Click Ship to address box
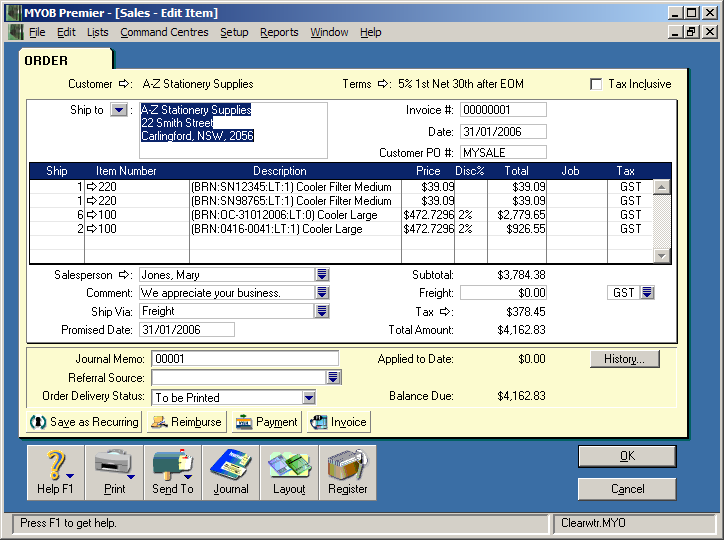Image resolution: width=724 pixels, height=540 pixels. click(x=234, y=131)
